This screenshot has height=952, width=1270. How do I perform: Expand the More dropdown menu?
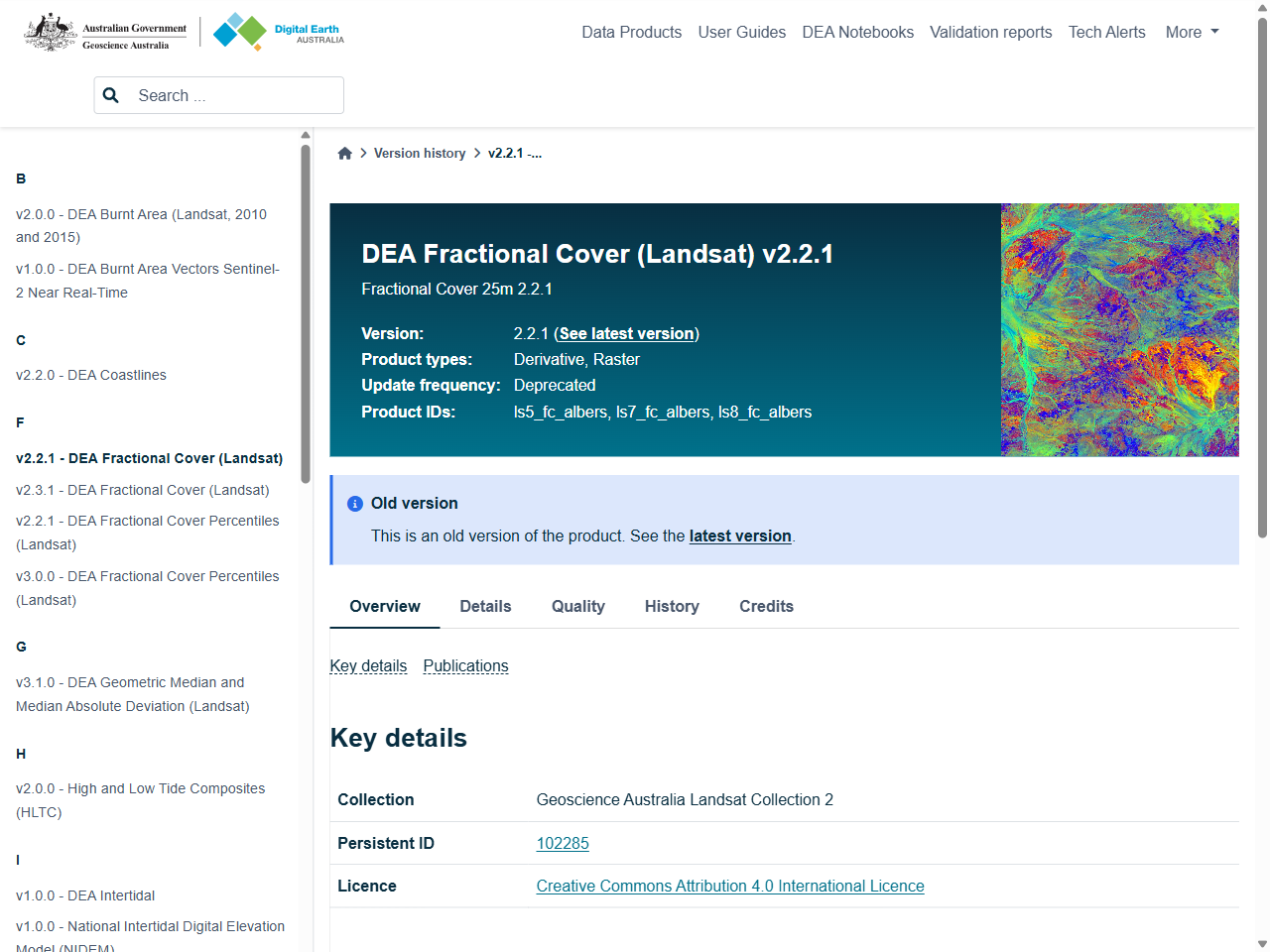pyautogui.click(x=1192, y=33)
